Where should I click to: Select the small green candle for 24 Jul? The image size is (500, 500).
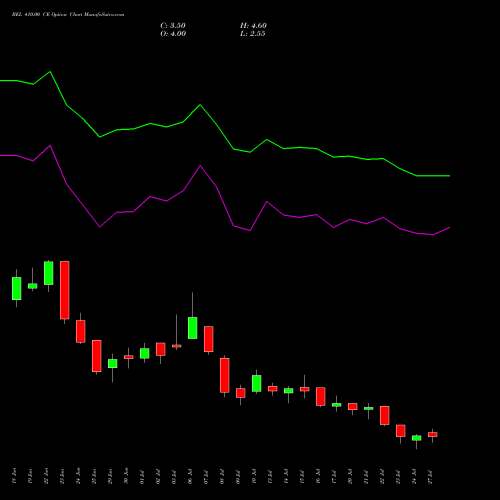click(417, 438)
